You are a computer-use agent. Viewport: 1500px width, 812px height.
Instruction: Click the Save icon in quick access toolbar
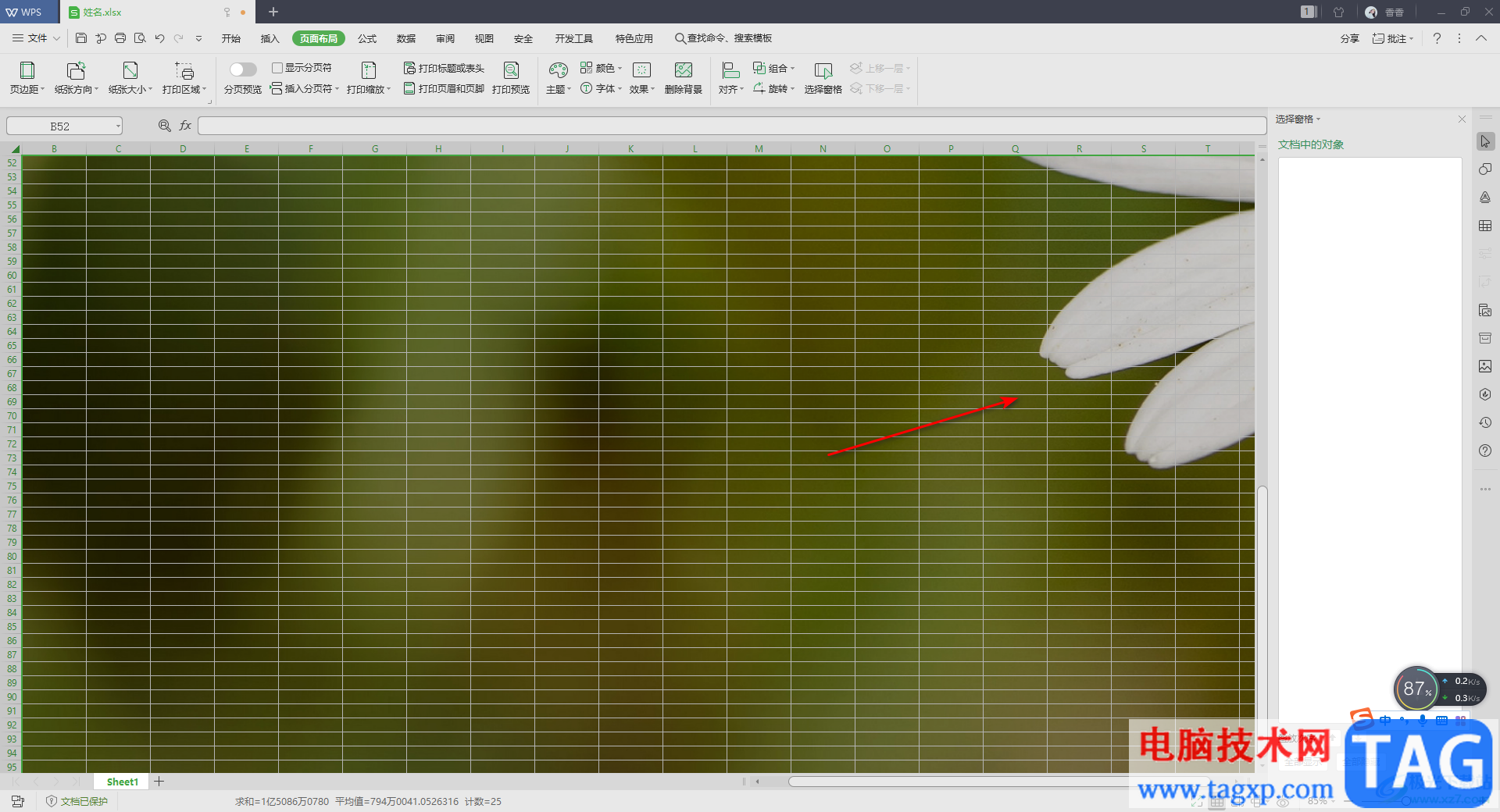[x=81, y=38]
